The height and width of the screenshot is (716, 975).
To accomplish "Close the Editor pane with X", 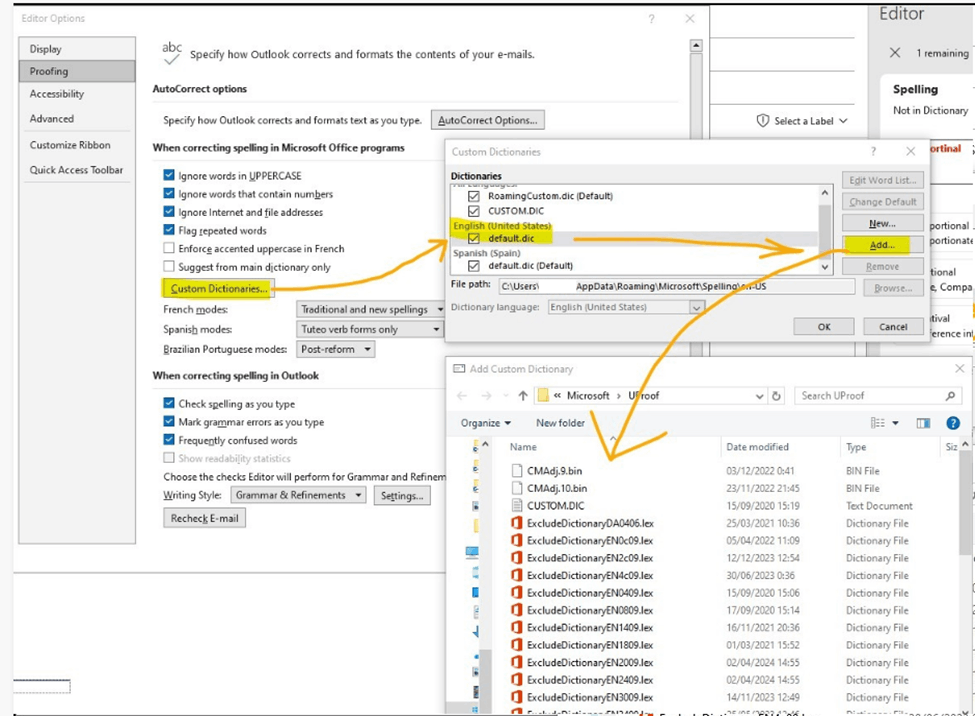I will coord(895,53).
